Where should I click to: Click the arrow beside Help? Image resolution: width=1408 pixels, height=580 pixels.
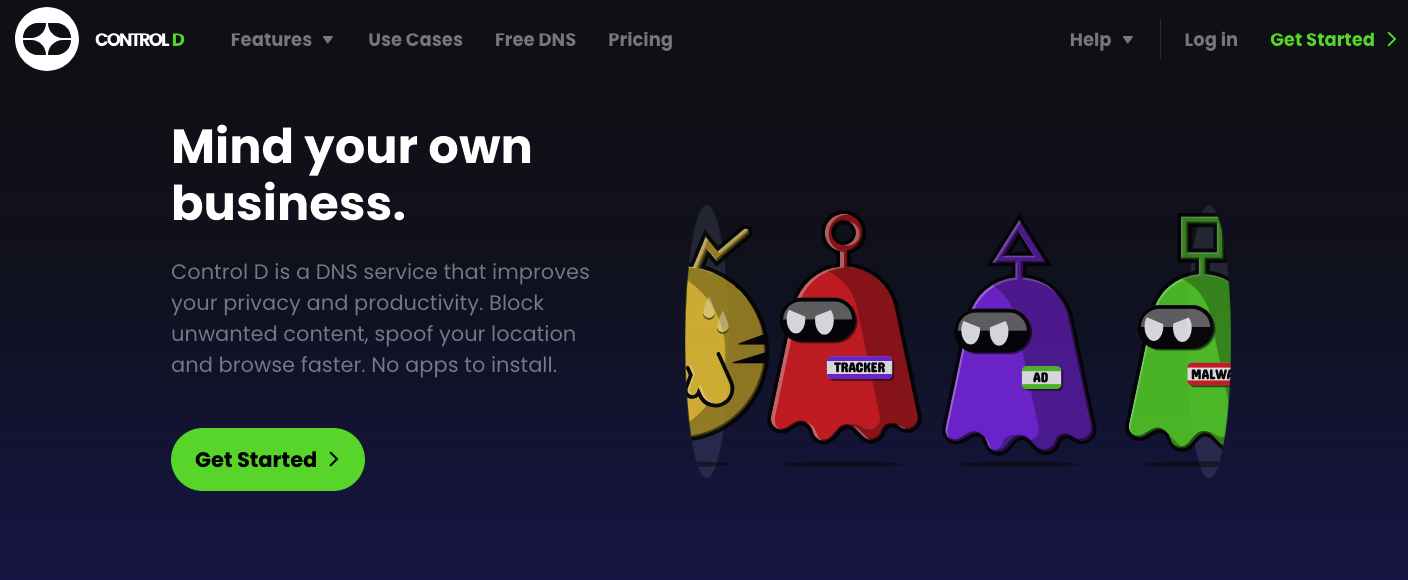(x=1128, y=40)
